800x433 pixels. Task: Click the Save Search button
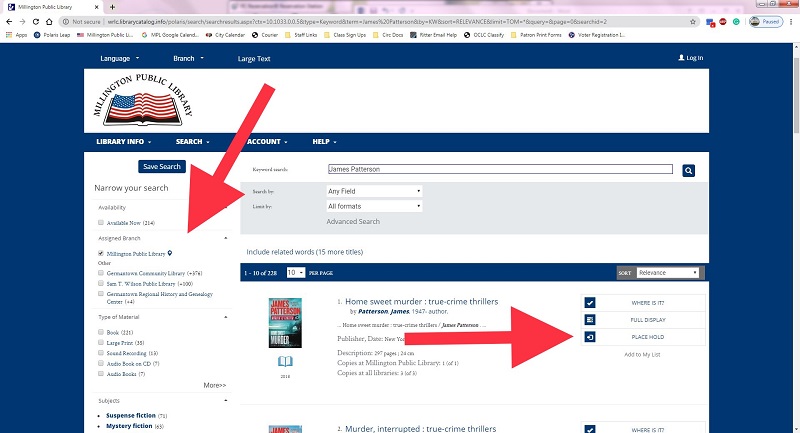point(162,167)
